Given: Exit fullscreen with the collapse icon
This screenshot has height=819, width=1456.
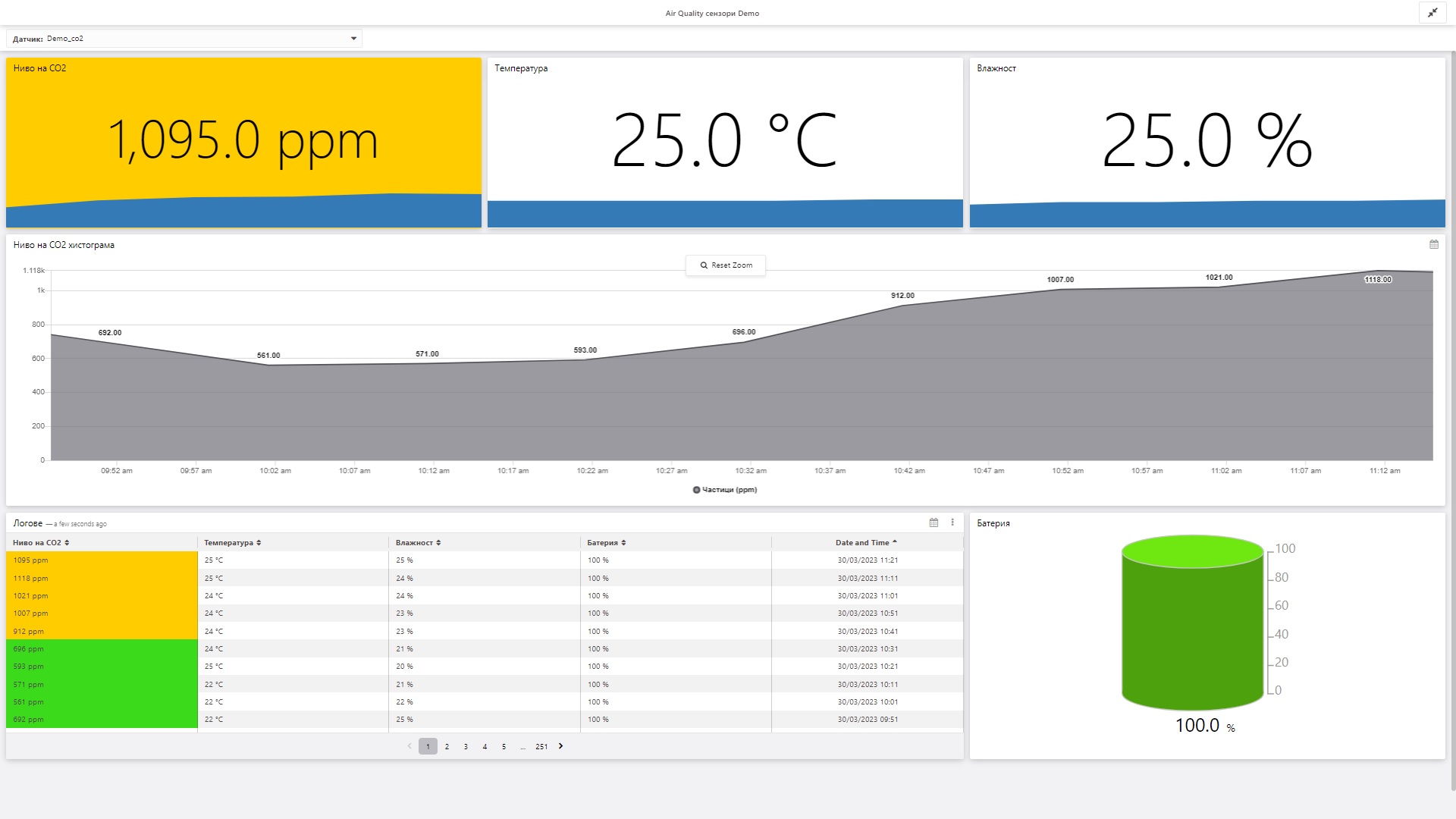Looking at the screenshot, I should (1432, 13).
